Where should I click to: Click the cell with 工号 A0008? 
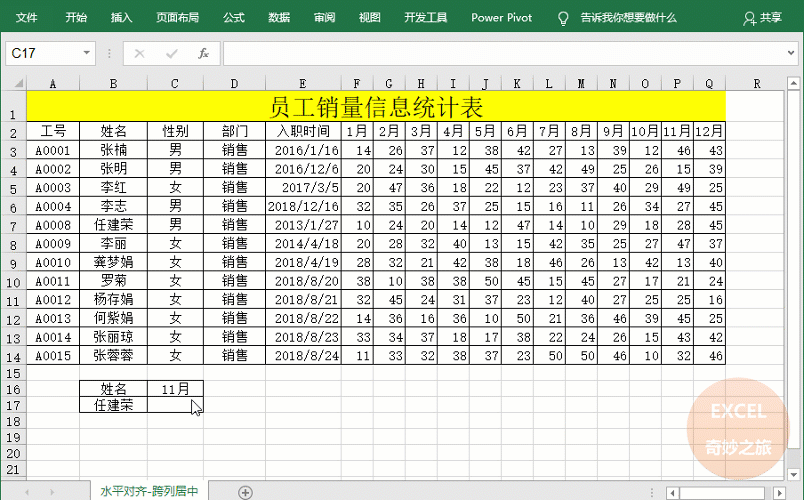(53, 225)
